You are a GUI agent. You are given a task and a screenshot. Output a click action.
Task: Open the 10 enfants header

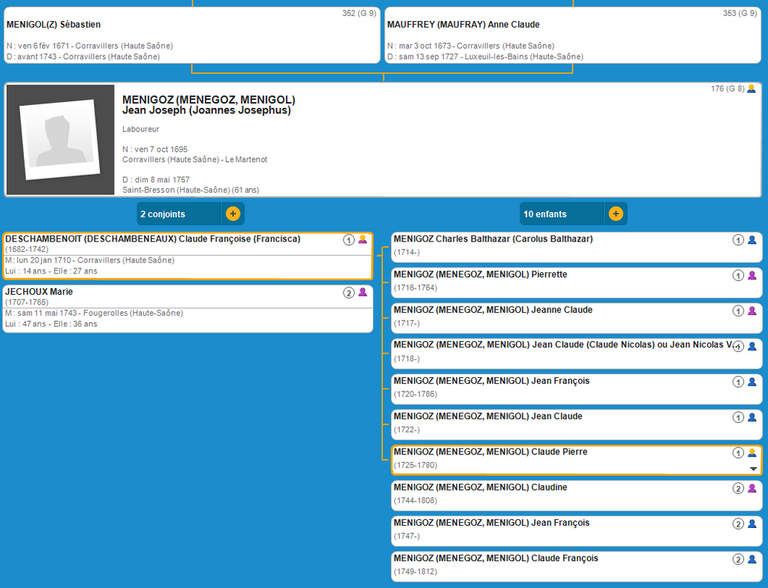coord(561,214)
